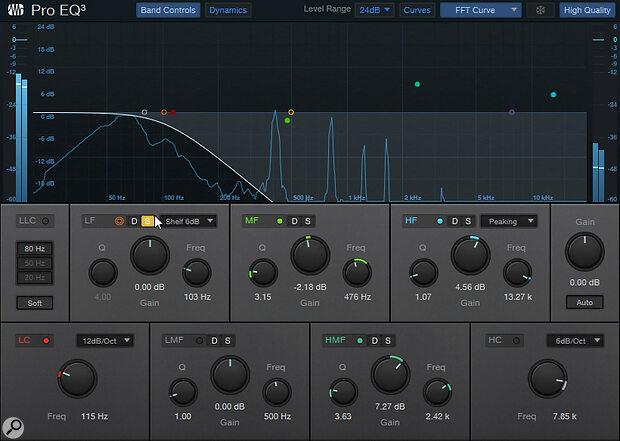Open the Level Range 24dB dropdown
620x441 pixels.
tap(374, 10)
